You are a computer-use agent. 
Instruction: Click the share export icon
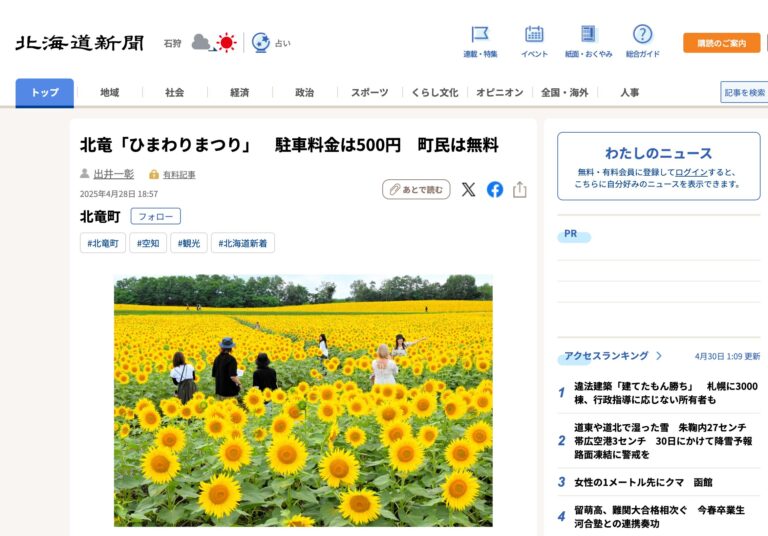[x=520, y=189]
